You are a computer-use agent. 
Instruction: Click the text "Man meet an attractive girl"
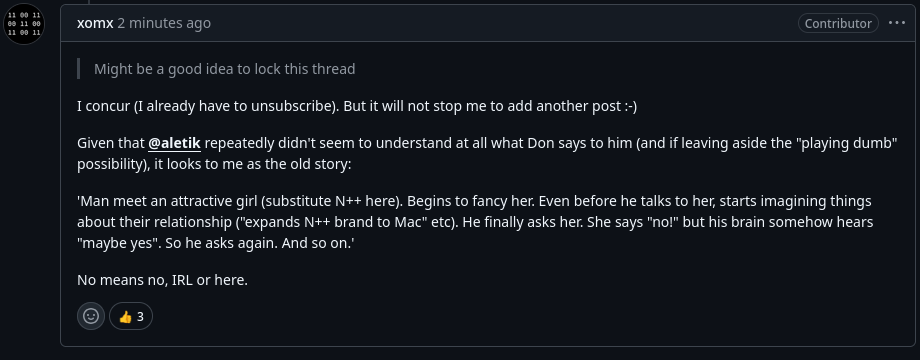(167, 201)
